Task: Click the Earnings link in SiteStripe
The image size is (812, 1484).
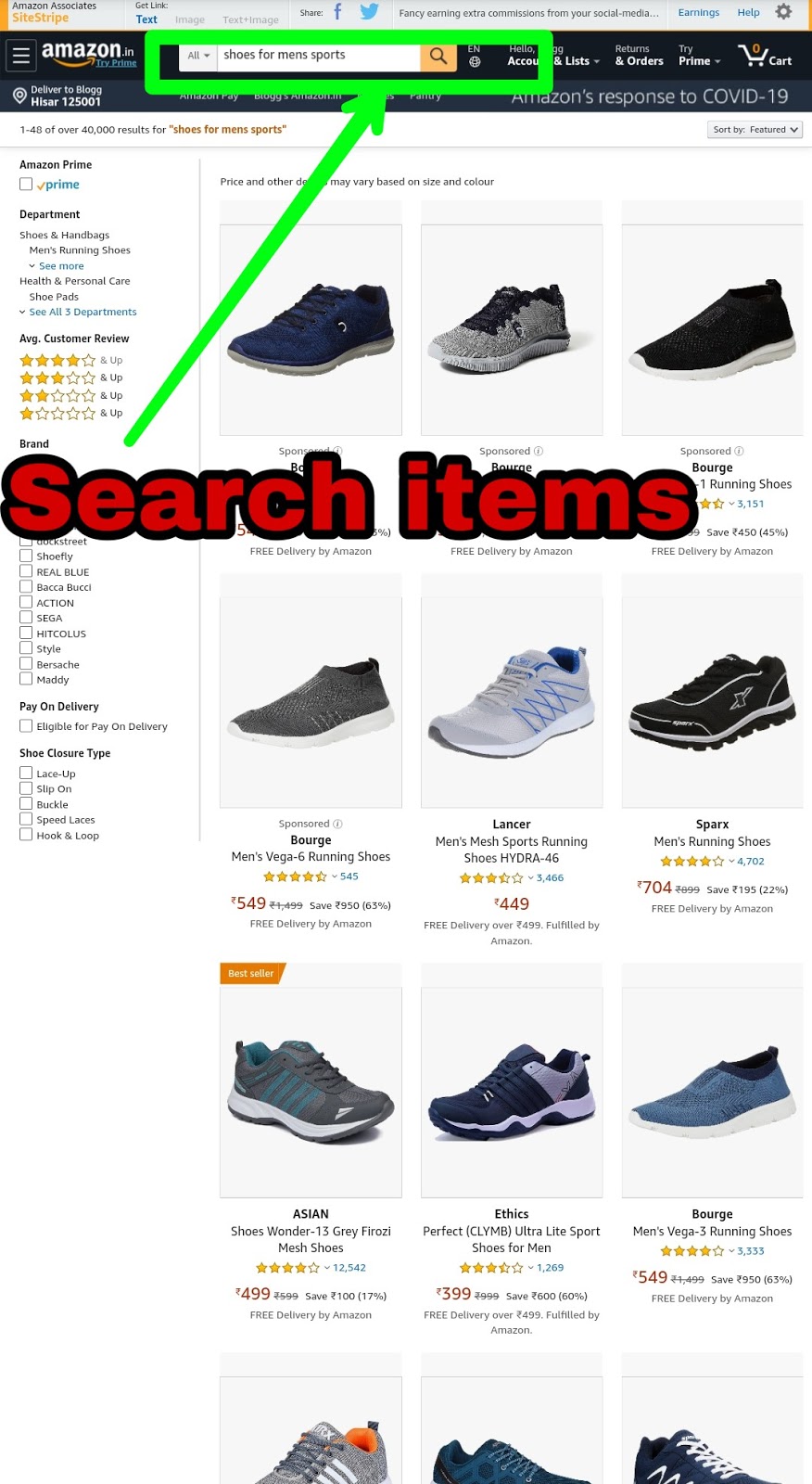Action: click(x=699, y=13)
